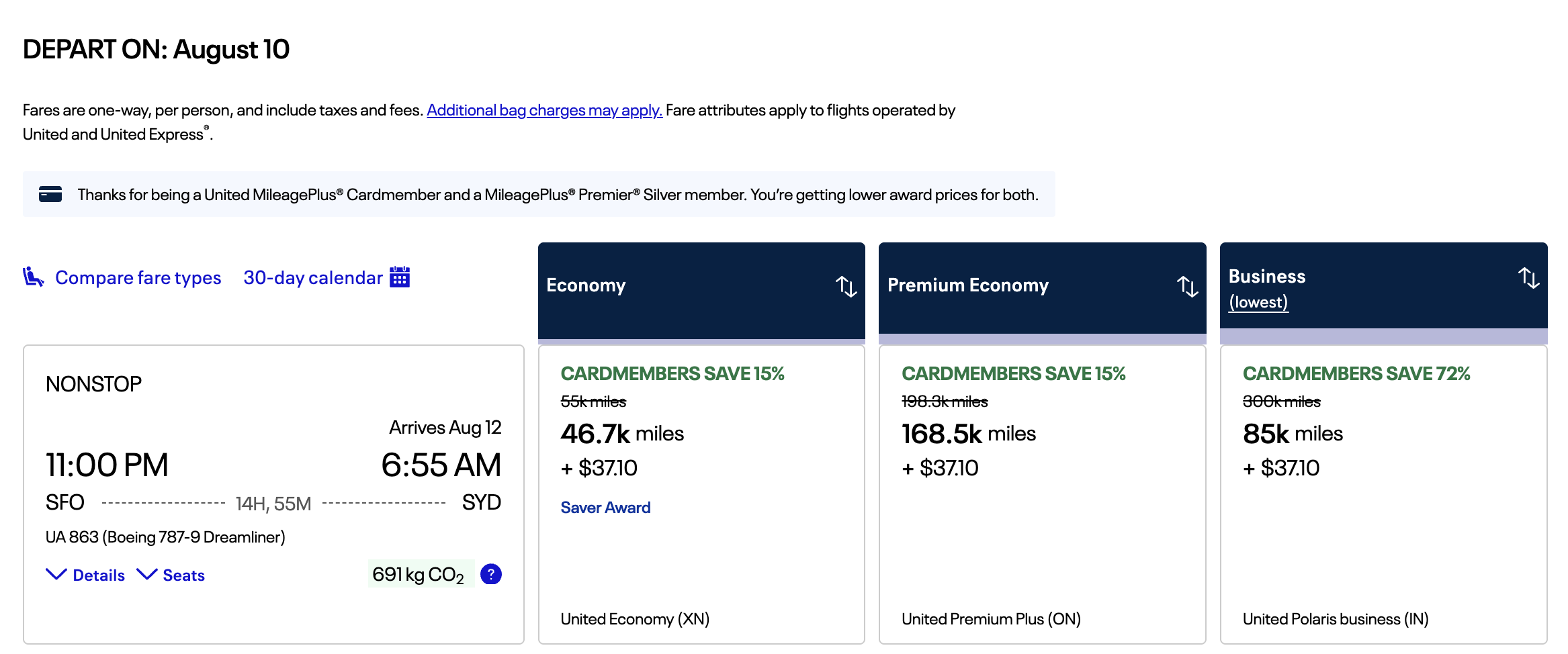Open the 30-day calendar view
The image size is (1568, 654).
pyautogui.click(x=312, y=277)
